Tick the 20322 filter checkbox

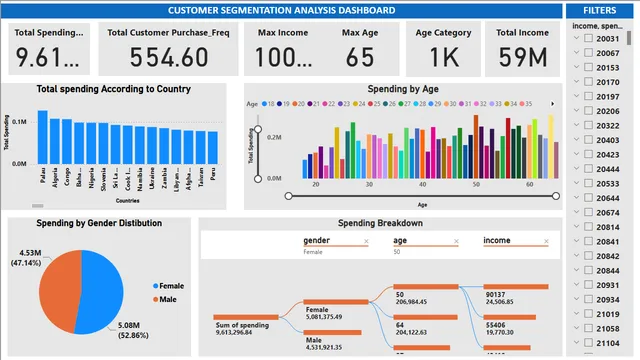click(589, 125)
